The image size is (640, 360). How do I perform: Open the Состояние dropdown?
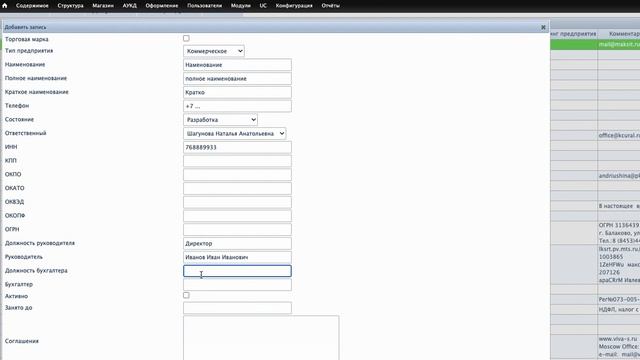click(220, 120)
